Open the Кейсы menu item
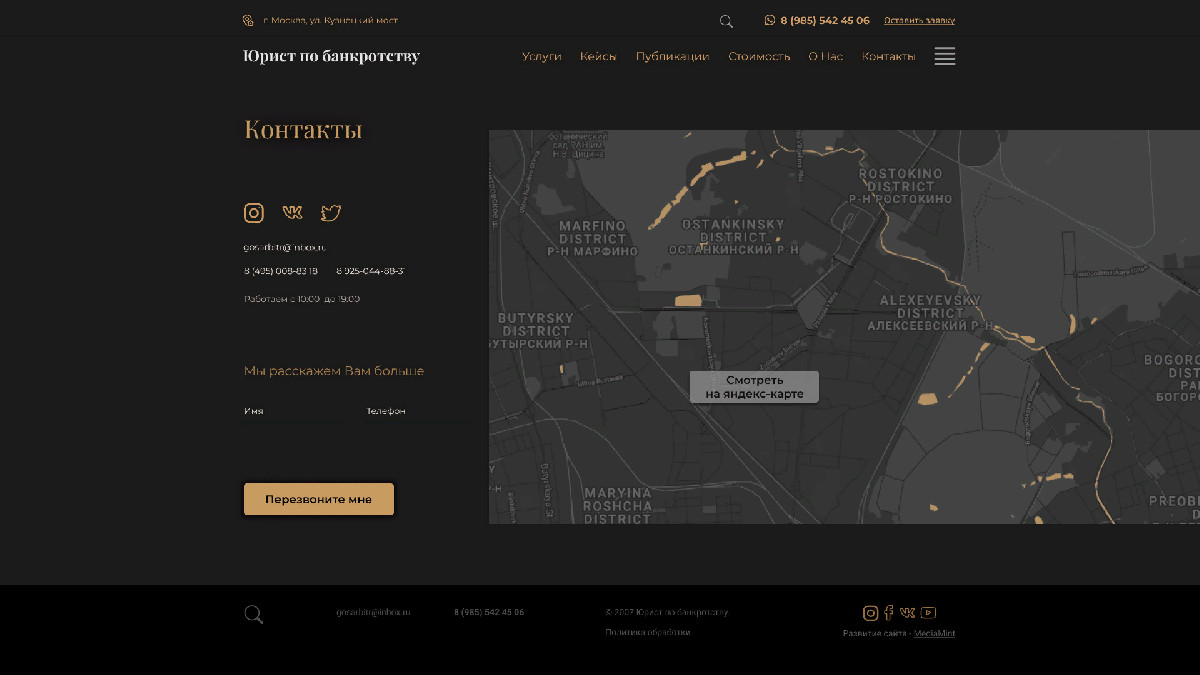The image size is (1200, 675). pyautogui.click(x=598, y=57)
